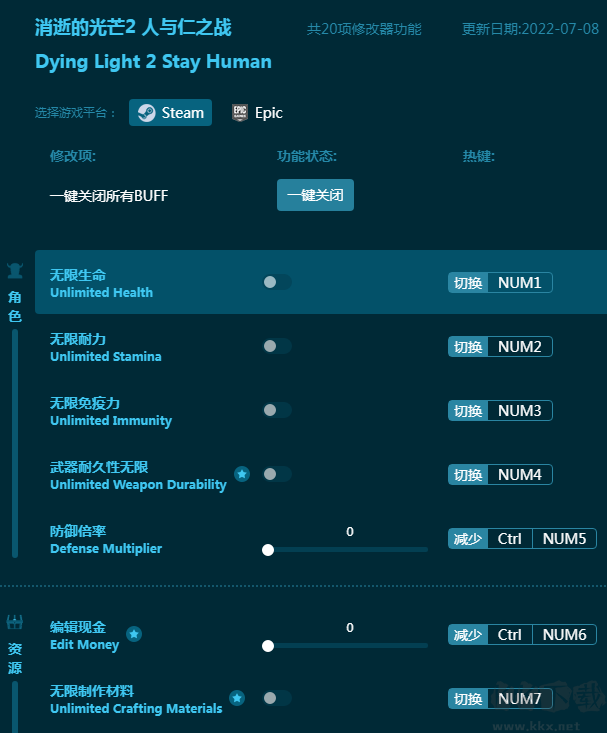Click the character helmet icon in the sidebar

click(x=15, y=270)
